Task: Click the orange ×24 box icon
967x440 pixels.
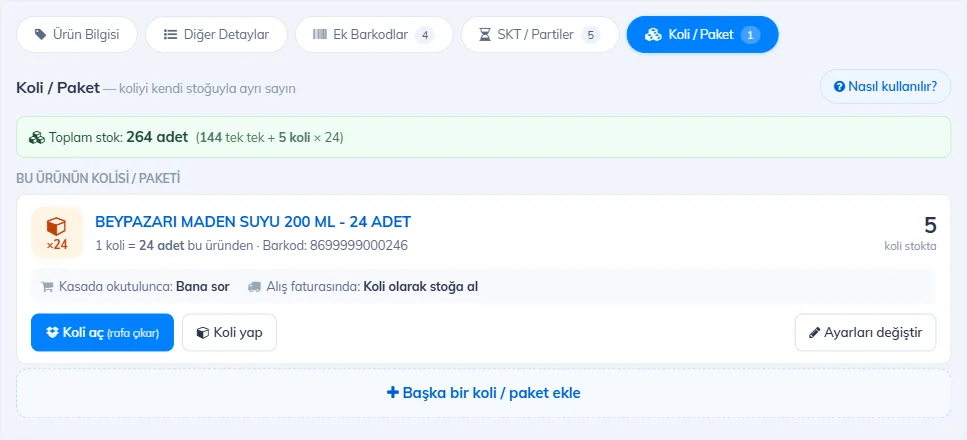Action: coord(57,232)
